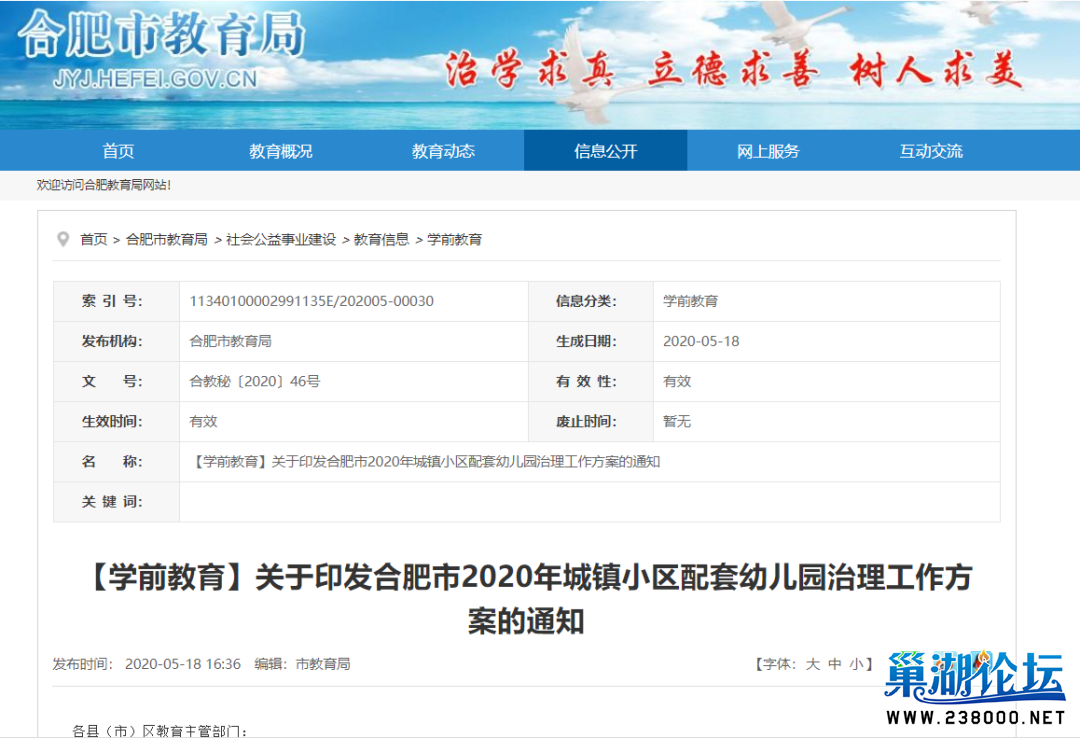Go to 互动交流 navigation tab
1080x738 pixels.
click(x=931, y=151)
